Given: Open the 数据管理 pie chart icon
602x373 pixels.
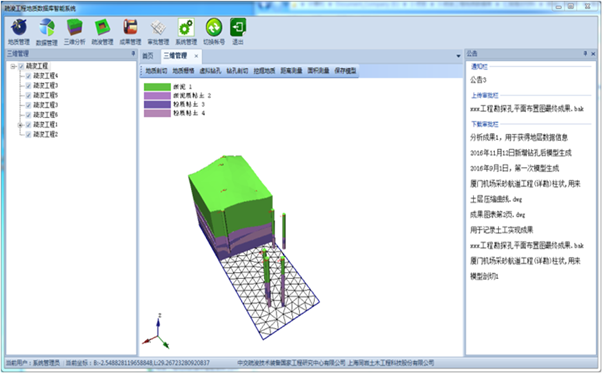Looking at the screenshot, I should pyautogui.click(x=46, y=28).
